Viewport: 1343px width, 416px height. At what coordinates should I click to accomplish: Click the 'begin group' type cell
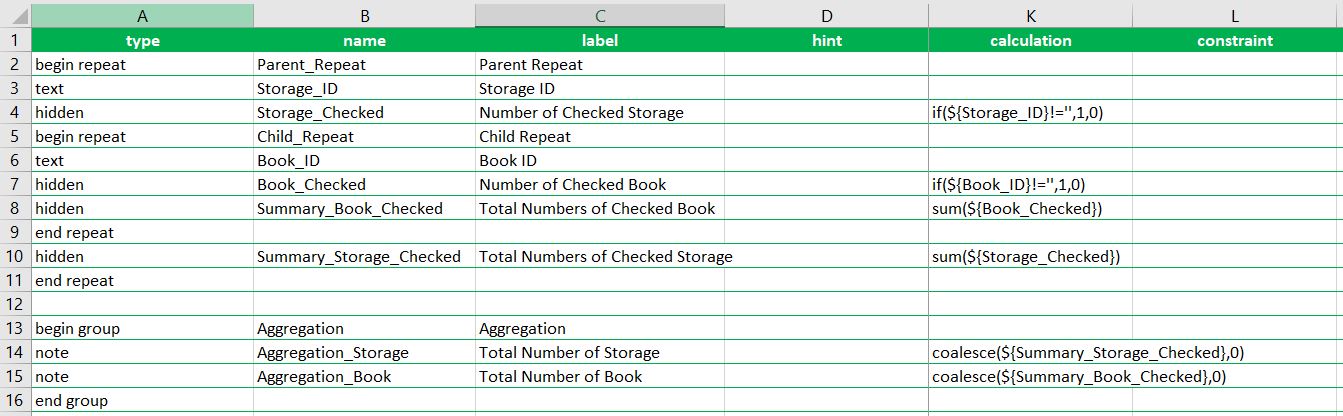[x=142, y=328]
